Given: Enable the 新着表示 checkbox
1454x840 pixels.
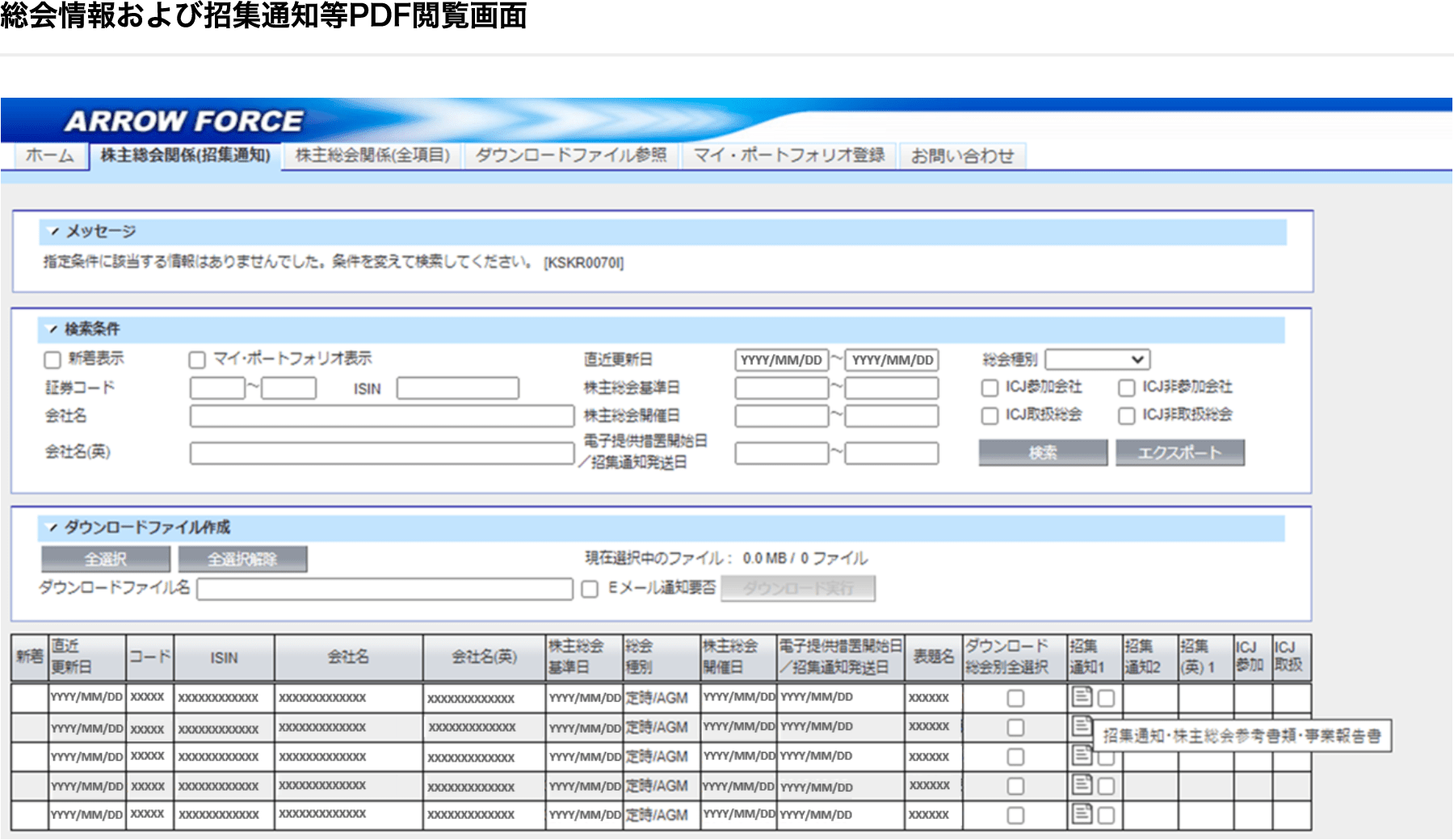Looking at the screenshot, I should coord(53,359).
